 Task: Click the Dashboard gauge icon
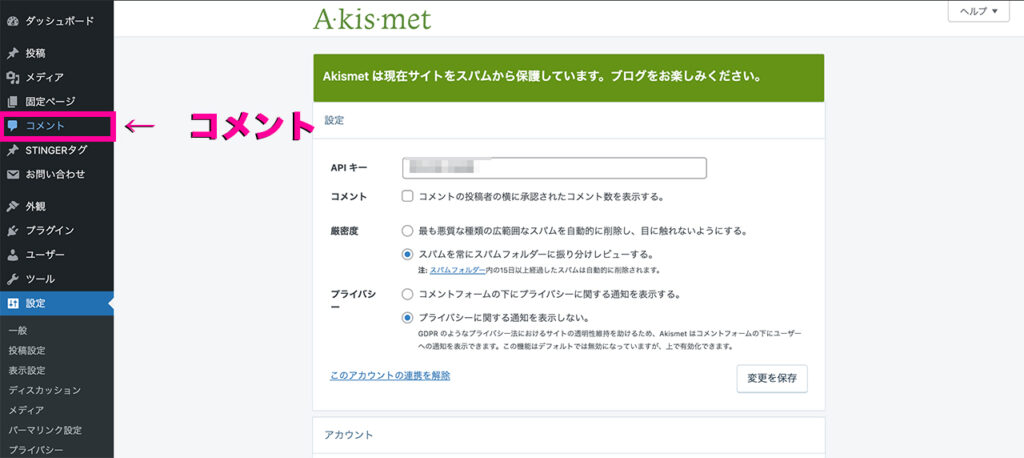tap(12, 21)
